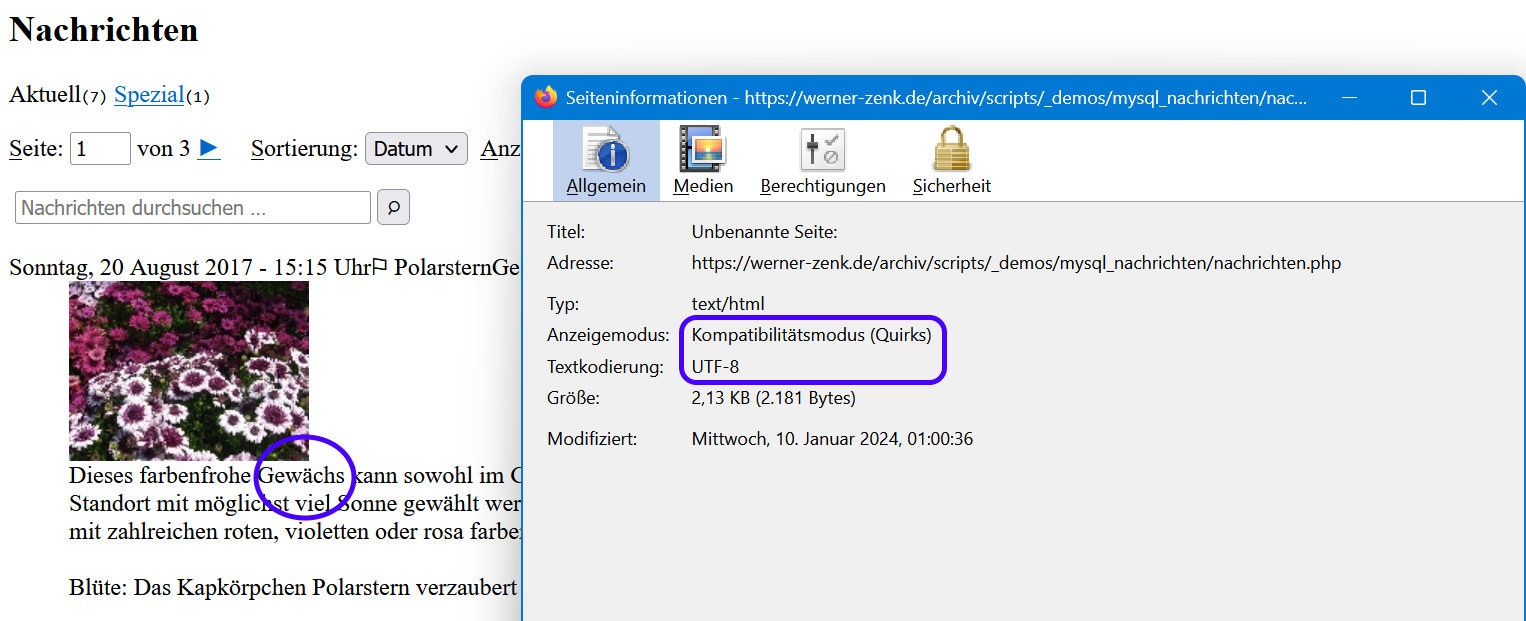Select the Adresse URL text
The width and height of the screenshot is (1526, 621).
pyautogui.click(x=1015, y=264)
